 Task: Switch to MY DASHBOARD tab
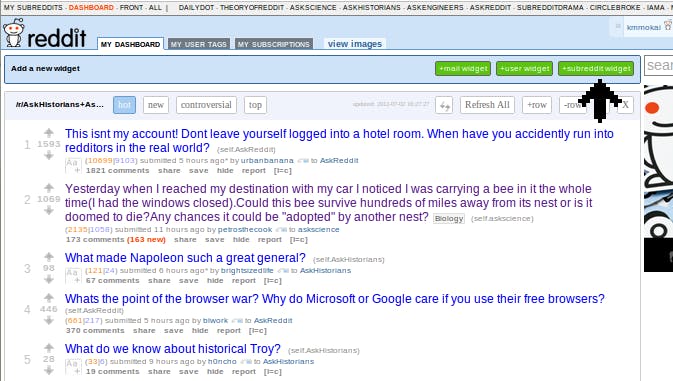pyautogui.click(x=130, y=44)
